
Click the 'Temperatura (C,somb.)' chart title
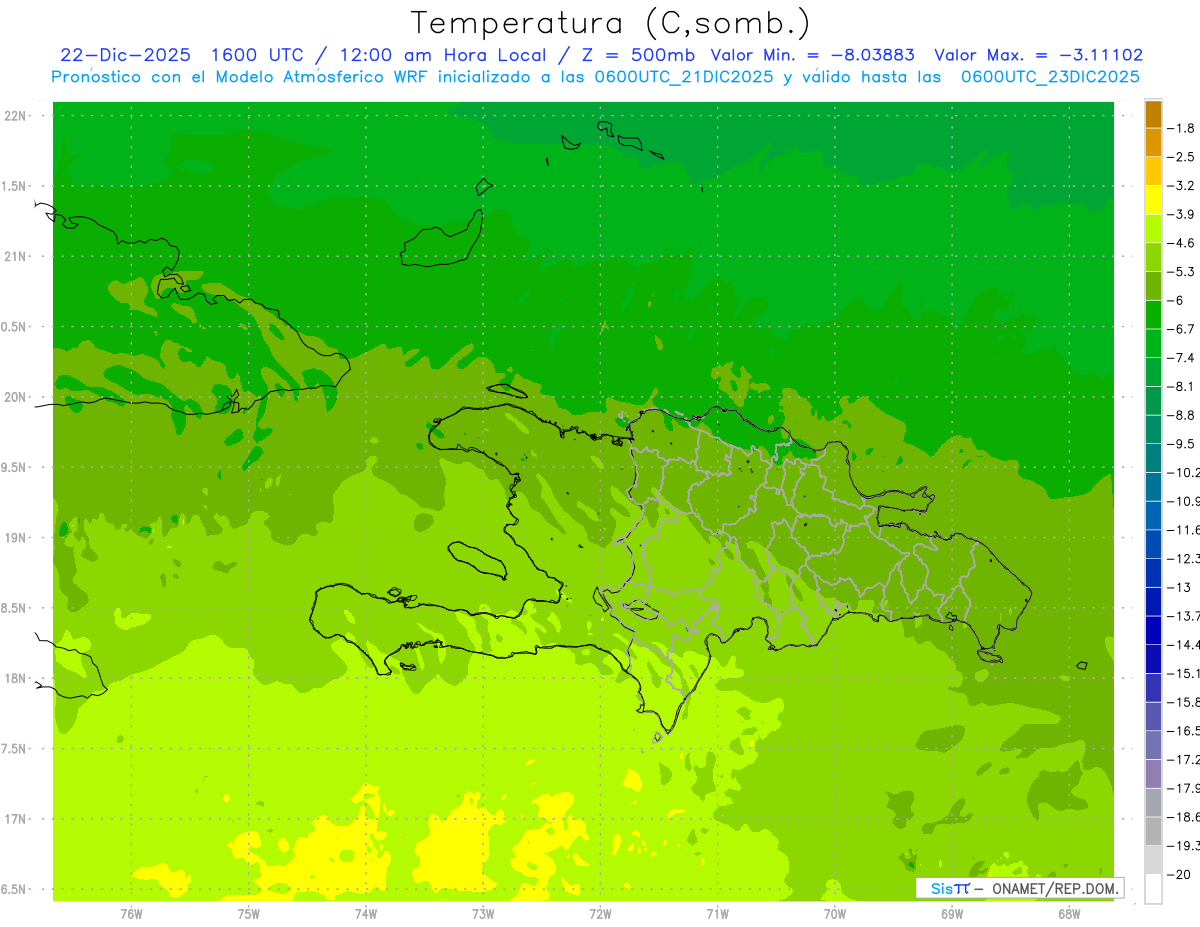click(611, 23)
